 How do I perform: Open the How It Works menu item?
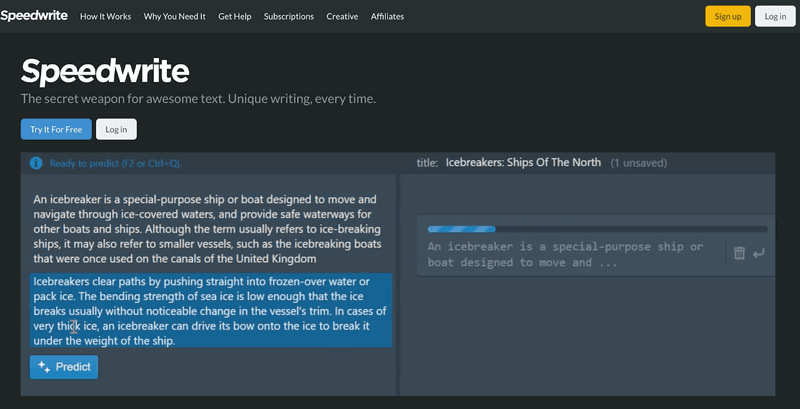105,17
